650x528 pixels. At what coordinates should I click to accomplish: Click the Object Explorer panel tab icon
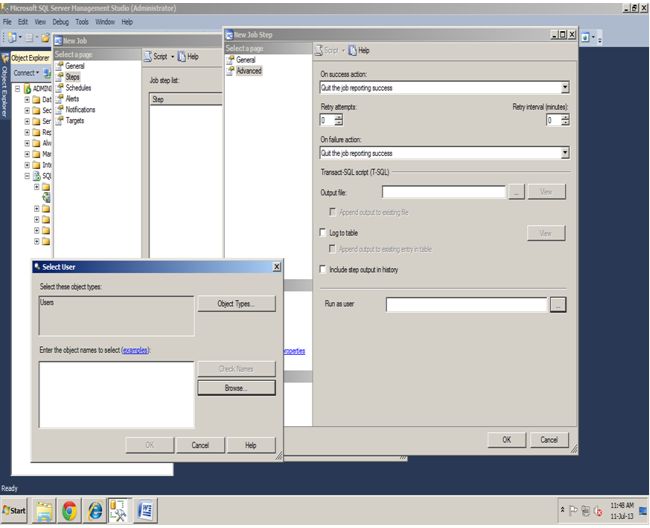tap(5, 58)
